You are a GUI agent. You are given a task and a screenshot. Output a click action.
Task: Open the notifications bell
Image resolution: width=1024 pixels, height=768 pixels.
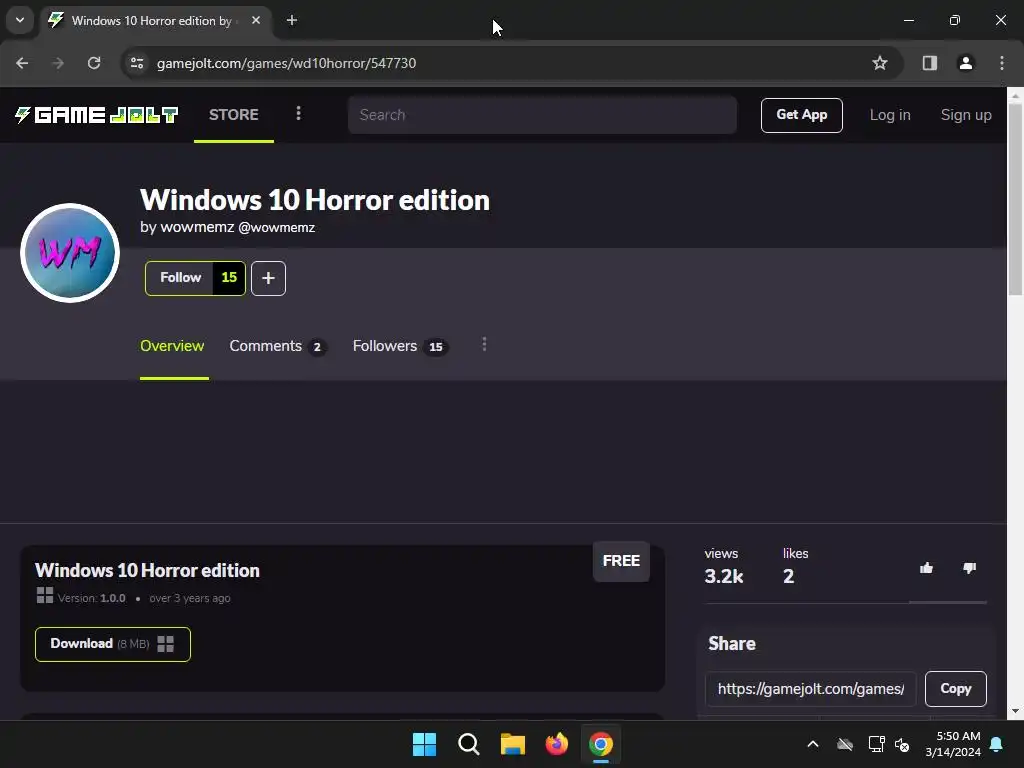[x=997, y=744]
